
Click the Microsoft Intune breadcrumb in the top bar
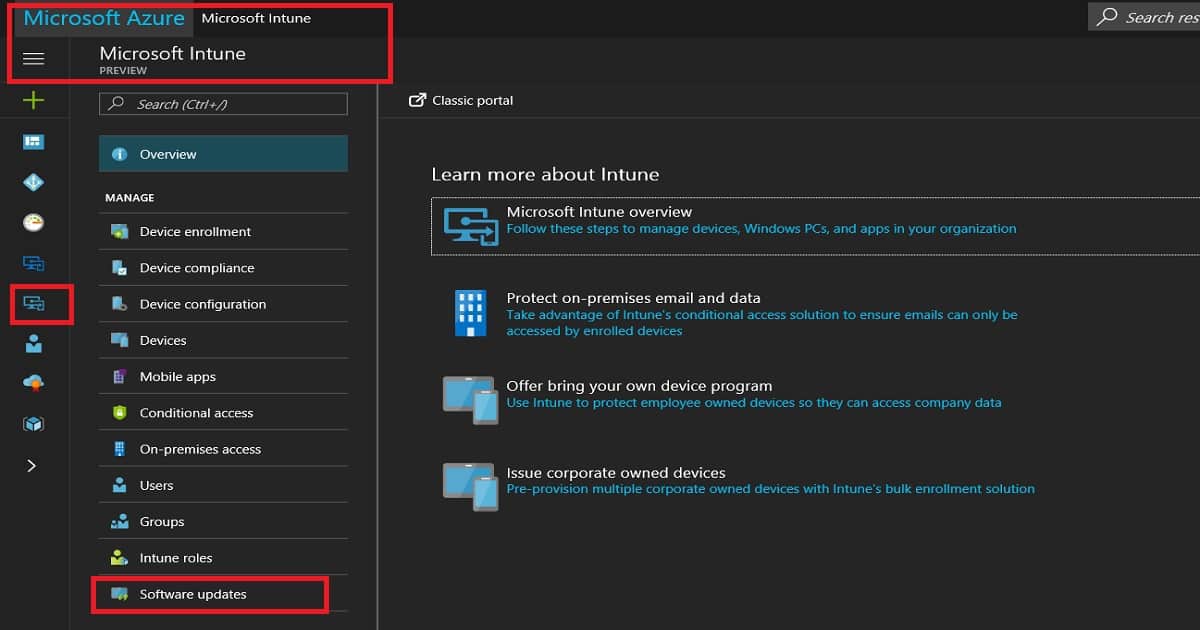pyautogui.click(x=256, y=18)
